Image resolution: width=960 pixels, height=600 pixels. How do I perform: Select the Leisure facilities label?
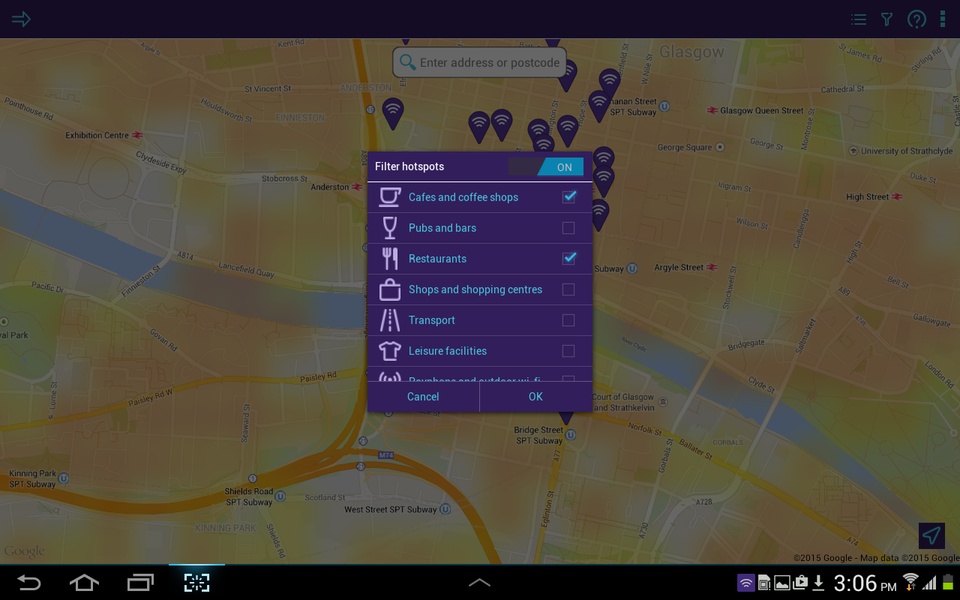click(x=448, y=351)
